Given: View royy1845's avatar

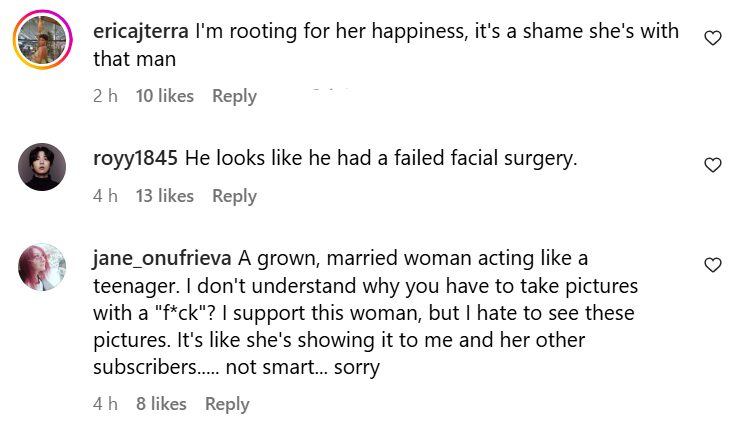Looking at the screenshot, I should coord(42,166).
